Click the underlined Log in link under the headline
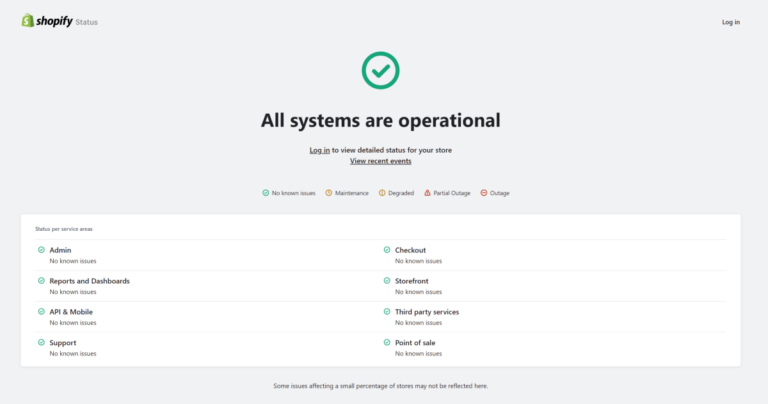Viewport: 768px width, 404px height. (x=319, y=150)
